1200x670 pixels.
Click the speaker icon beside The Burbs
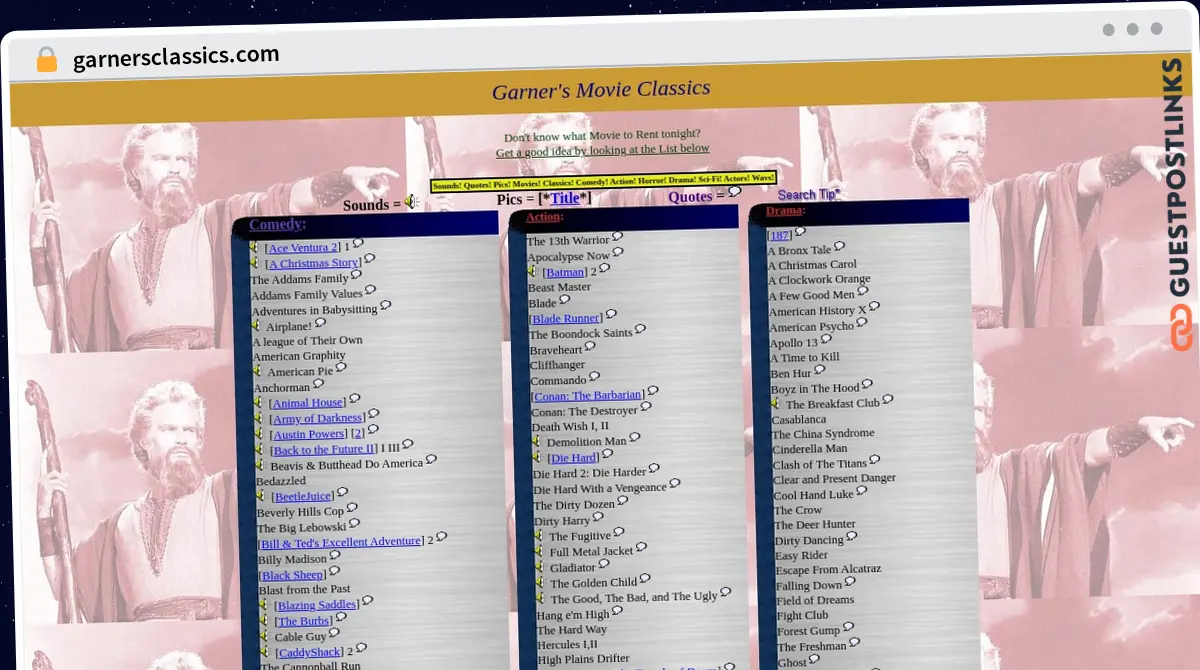click(x=264, y=620)
